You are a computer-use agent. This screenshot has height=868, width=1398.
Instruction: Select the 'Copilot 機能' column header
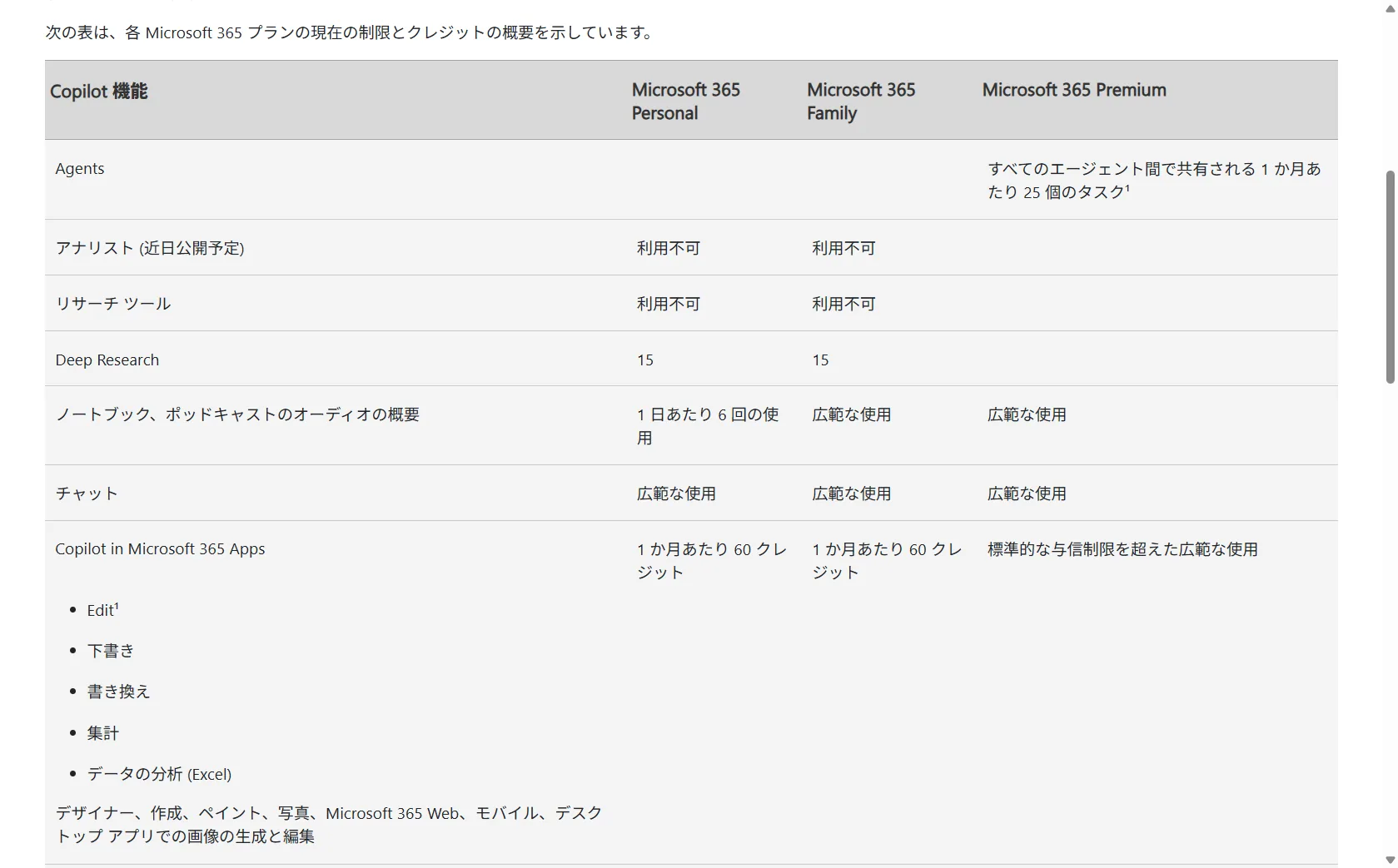point(98,92)
